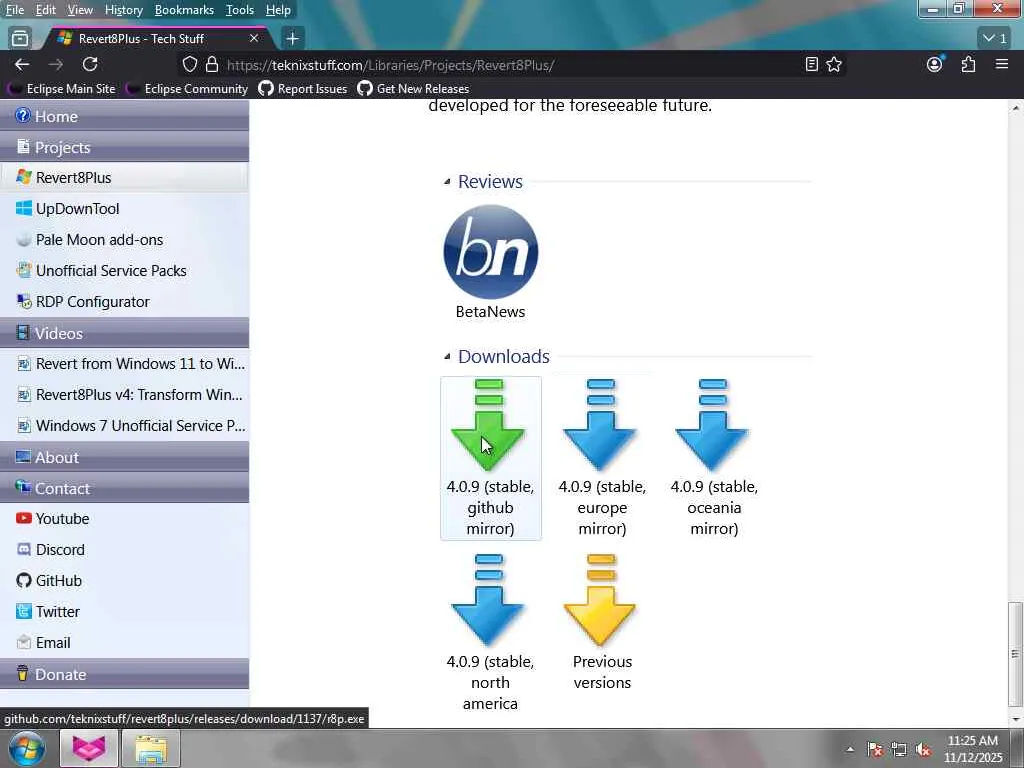The image size is (1024, 768).
Task: Close the Revert8Plus - Tech Stuff tab
Action: [x=254, y=39]
